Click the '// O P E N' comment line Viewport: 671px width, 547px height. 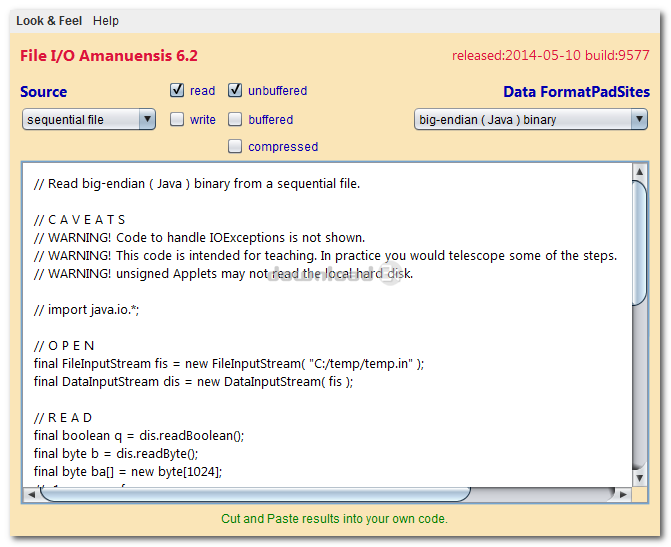[x=64, y=345]
